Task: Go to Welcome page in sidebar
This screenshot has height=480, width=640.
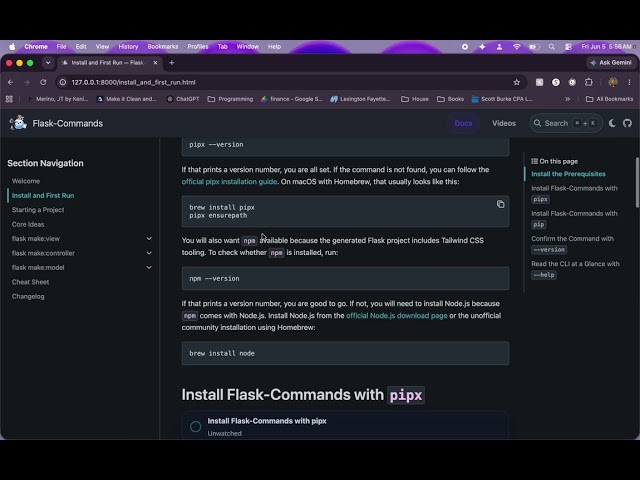Action: coord(26,181)
